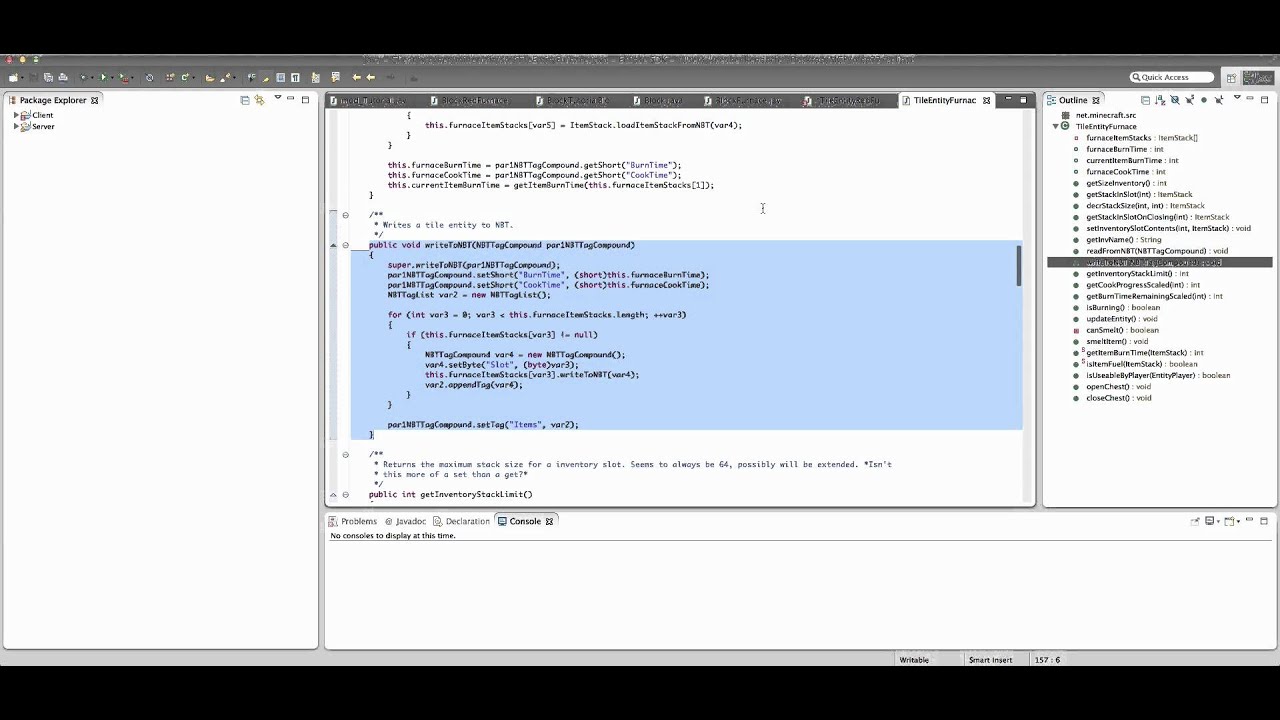Open Display Selected Console dropdown
Viewport: 1280px width, 720px height.
pyautogui.click(x=1218, y=522)
